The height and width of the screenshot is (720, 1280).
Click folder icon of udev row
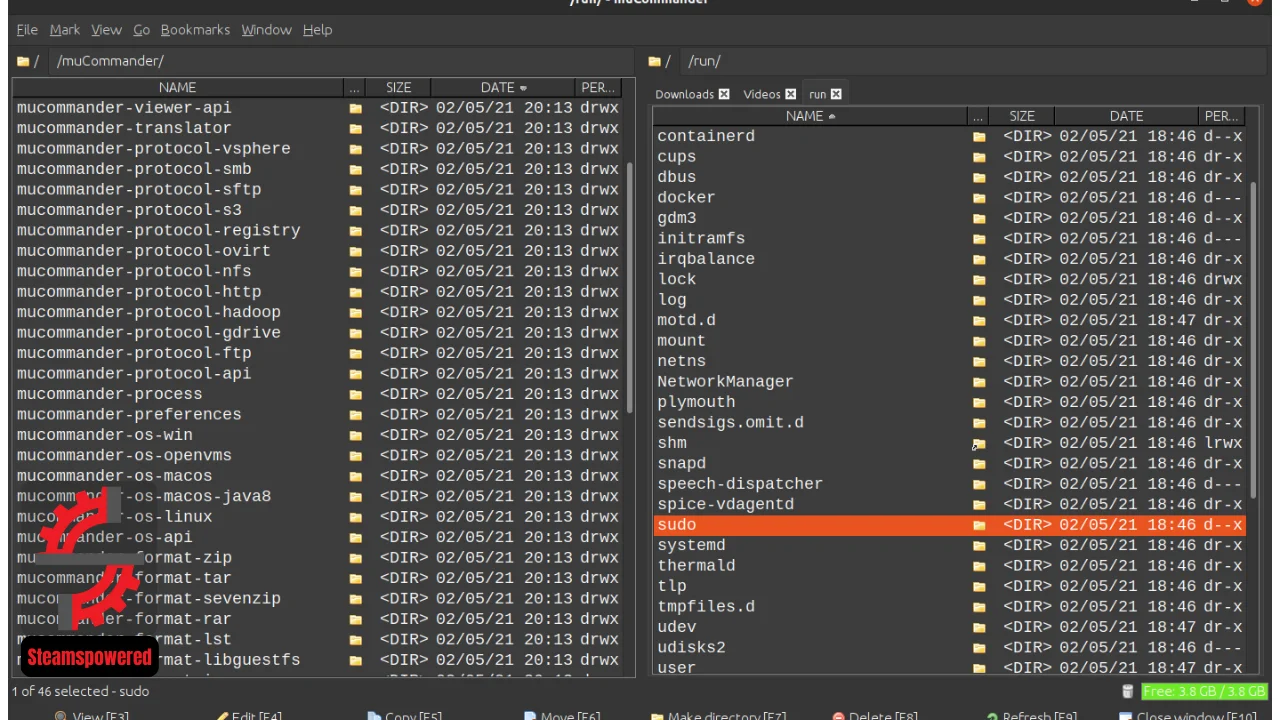click(979, 627)
